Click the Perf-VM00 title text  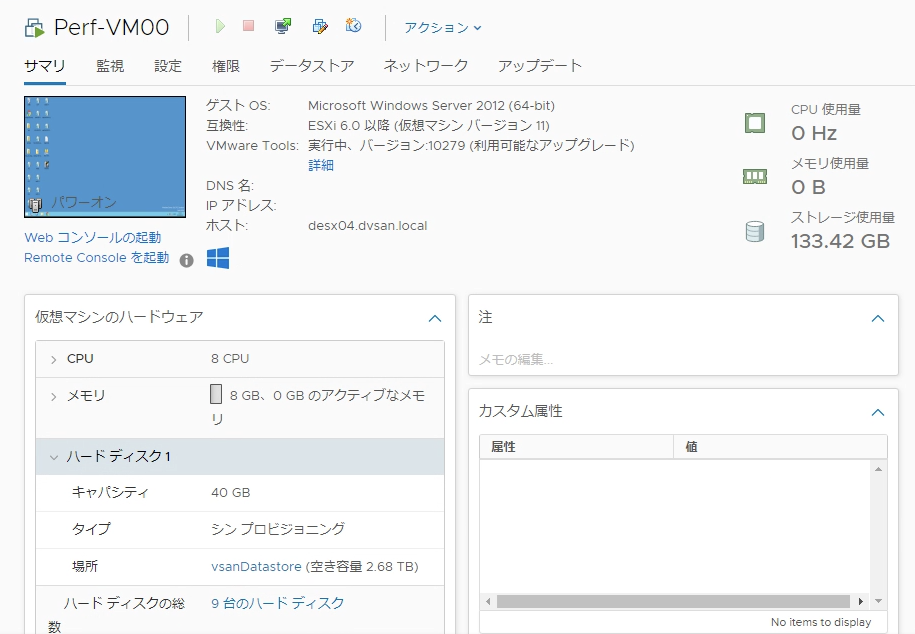(x=111, y=27)
